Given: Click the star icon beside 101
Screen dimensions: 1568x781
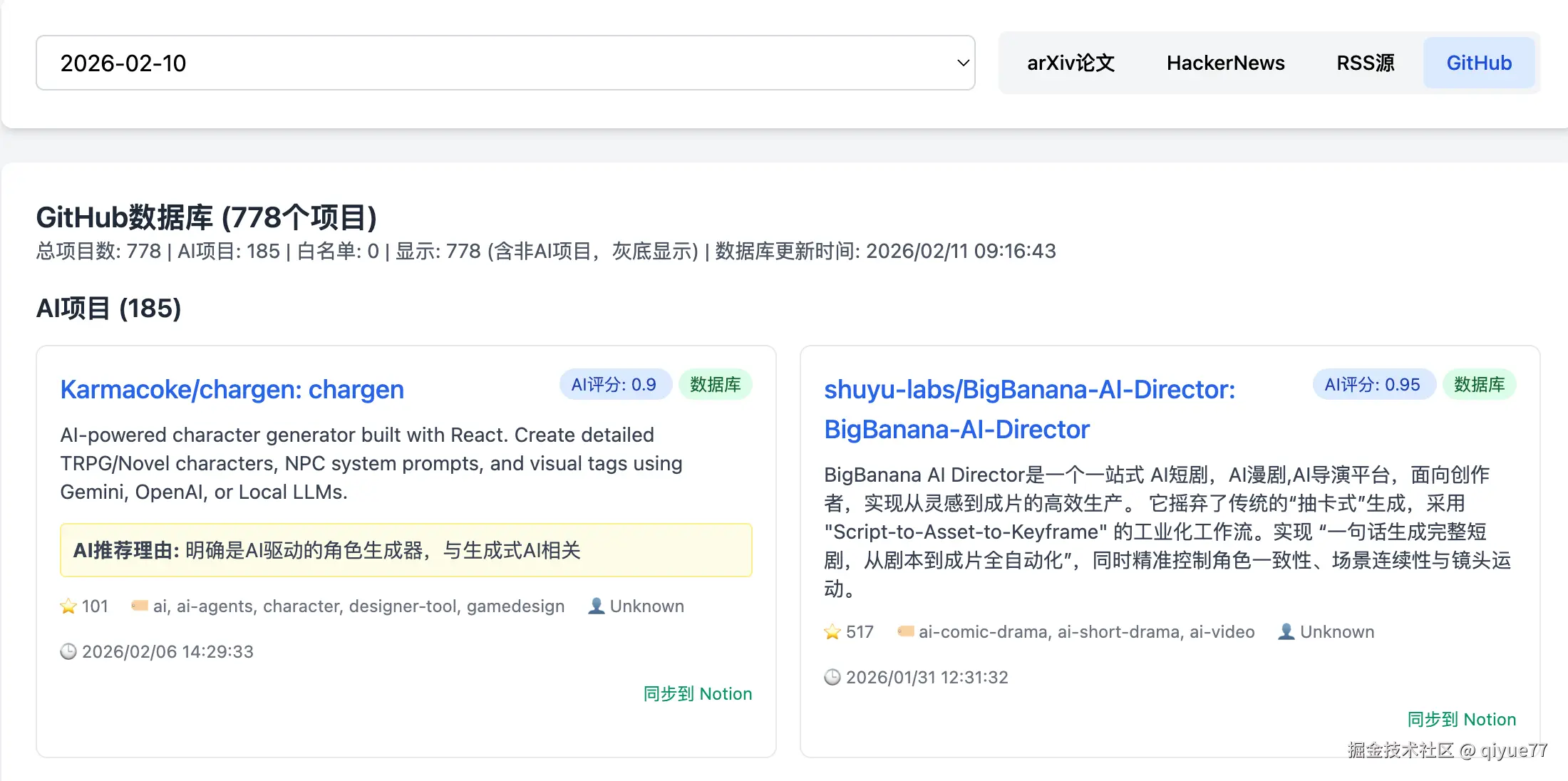Looking at the screenshot, I should [x=68, y=606].
